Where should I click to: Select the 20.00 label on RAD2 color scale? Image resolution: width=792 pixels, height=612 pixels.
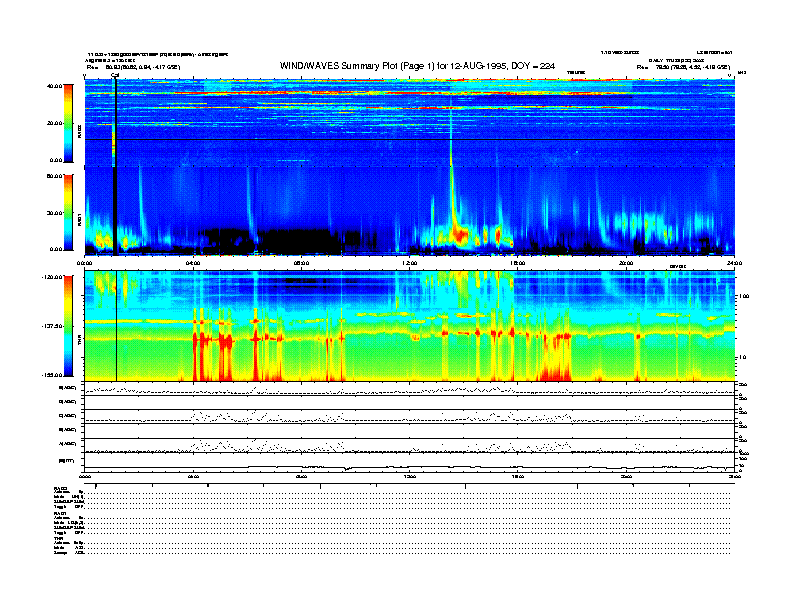54,123
